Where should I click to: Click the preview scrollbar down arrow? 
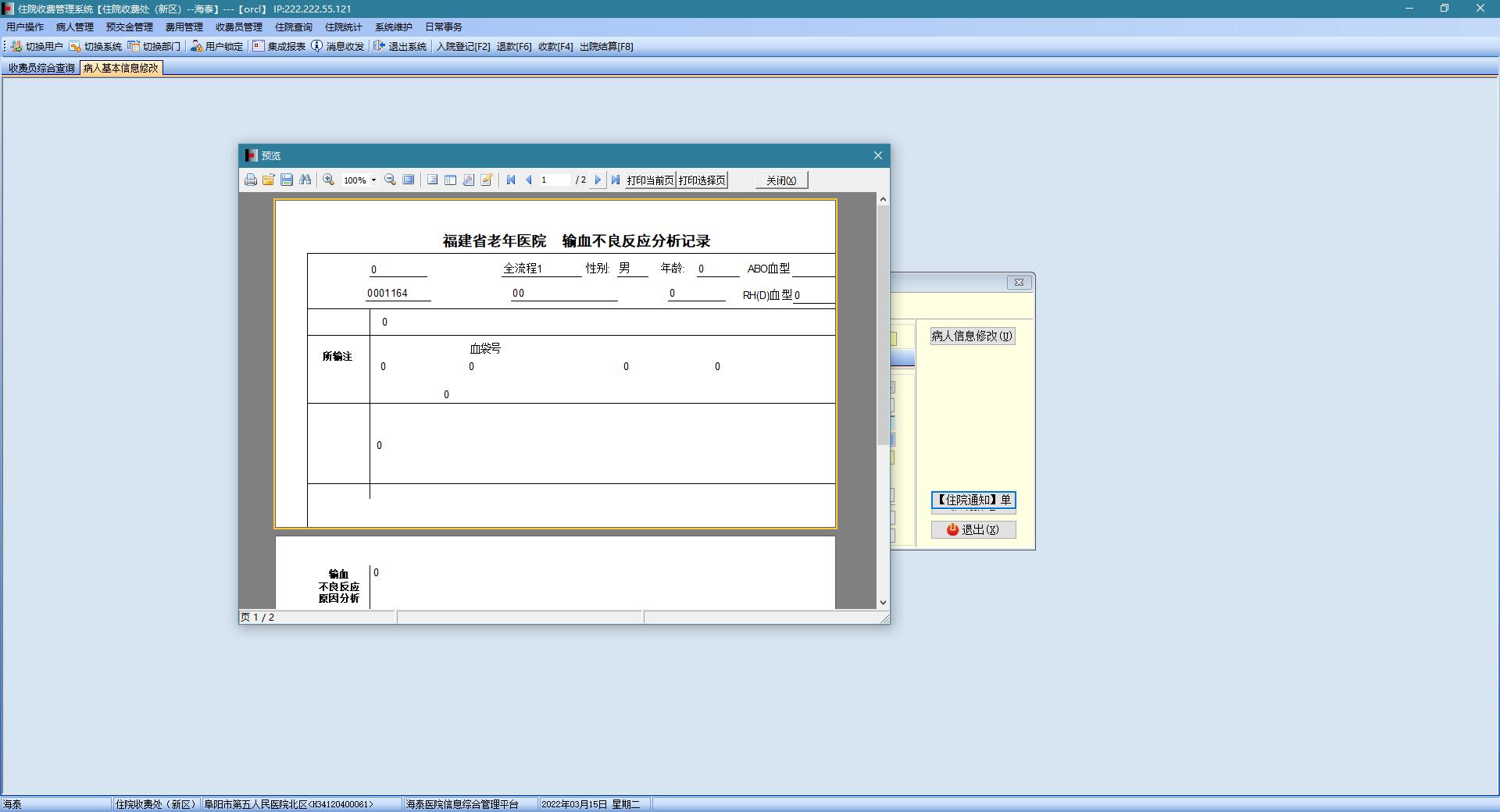pyautogui.click(x=883, y=603)
